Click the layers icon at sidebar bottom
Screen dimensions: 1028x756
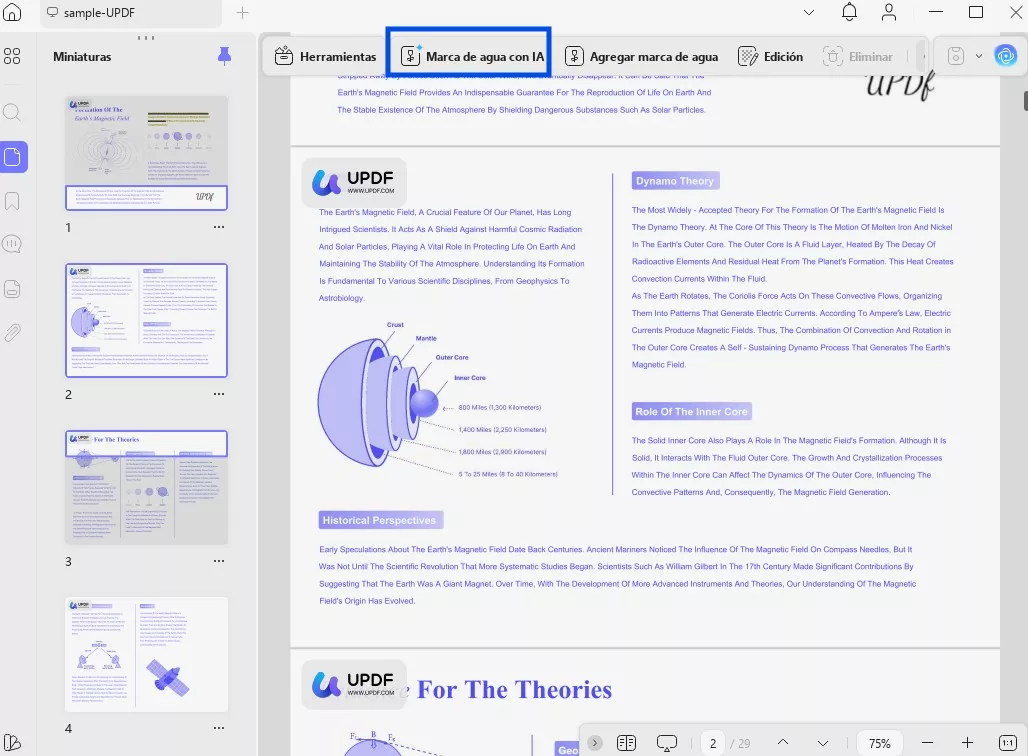pos(12,742)
